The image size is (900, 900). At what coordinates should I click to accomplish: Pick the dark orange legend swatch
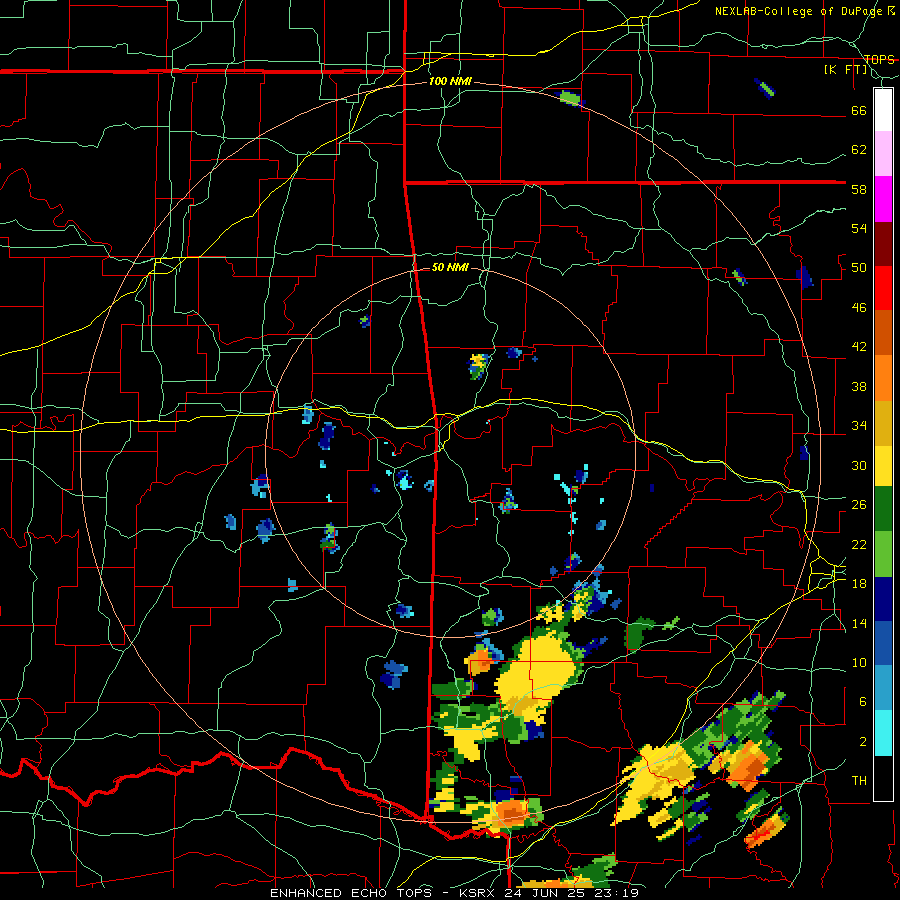coord(883,332)
